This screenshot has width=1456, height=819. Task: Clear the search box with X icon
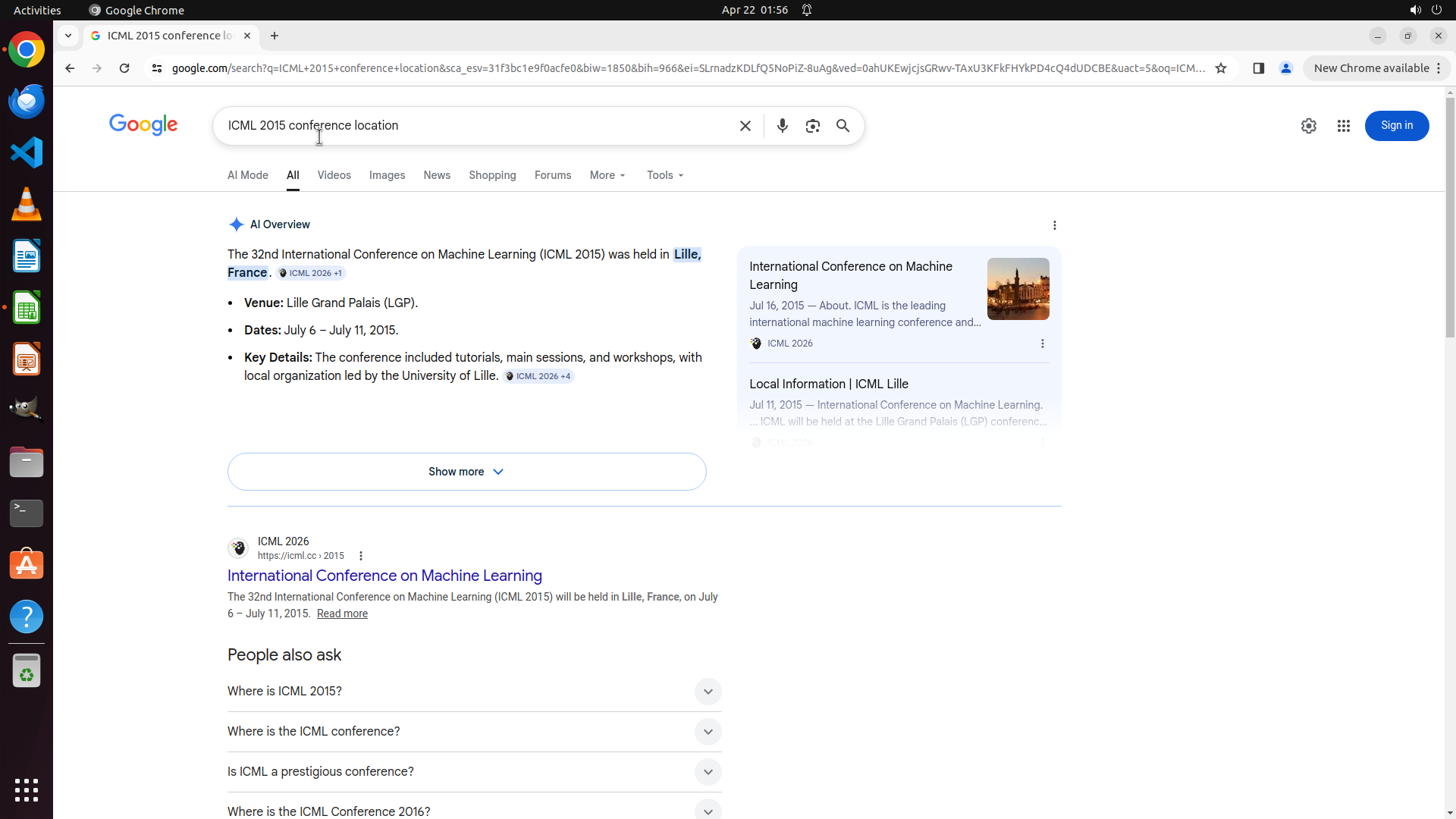click(x=745, y=126)
